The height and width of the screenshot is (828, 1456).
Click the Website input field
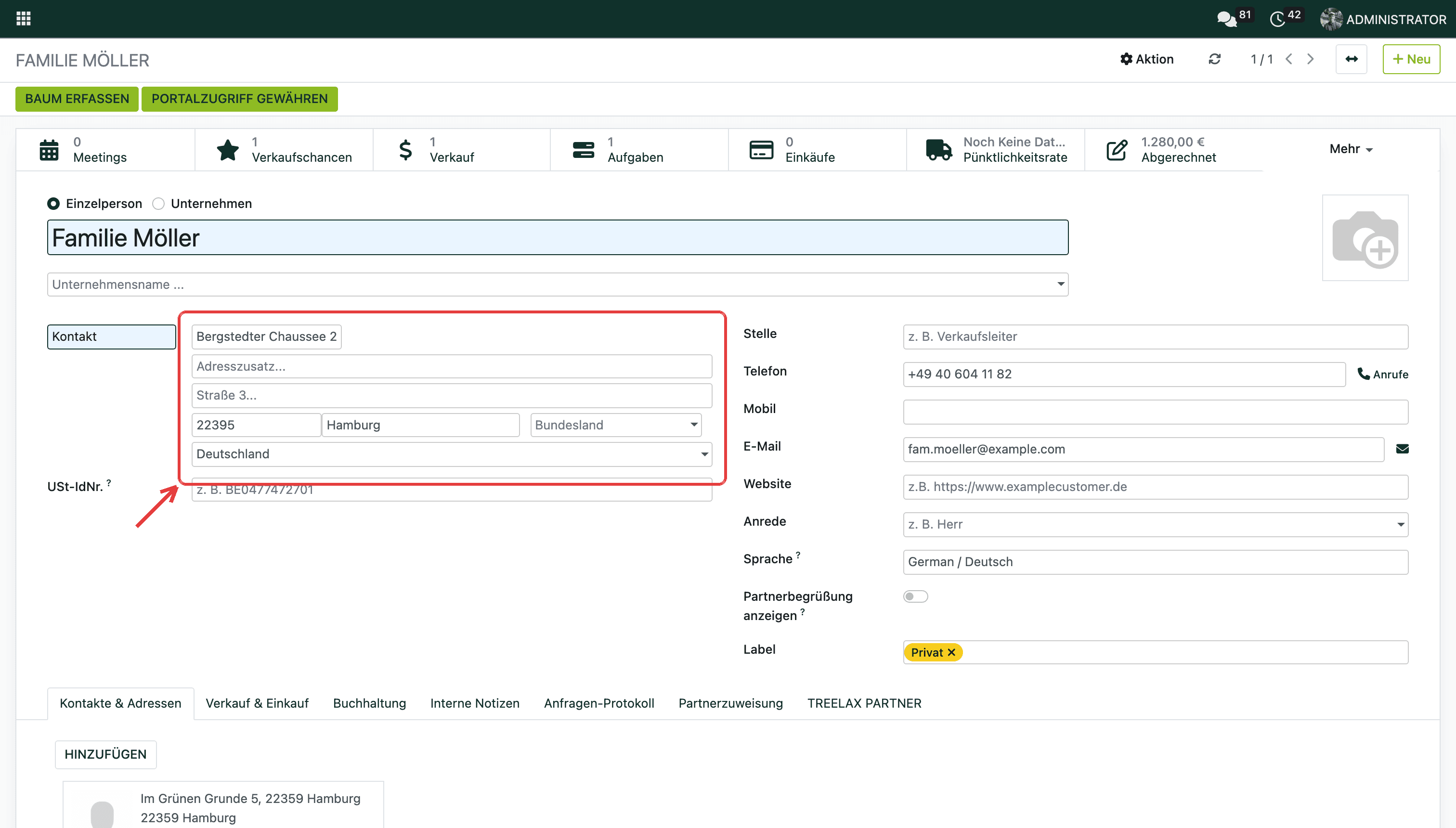[1155, 487]
